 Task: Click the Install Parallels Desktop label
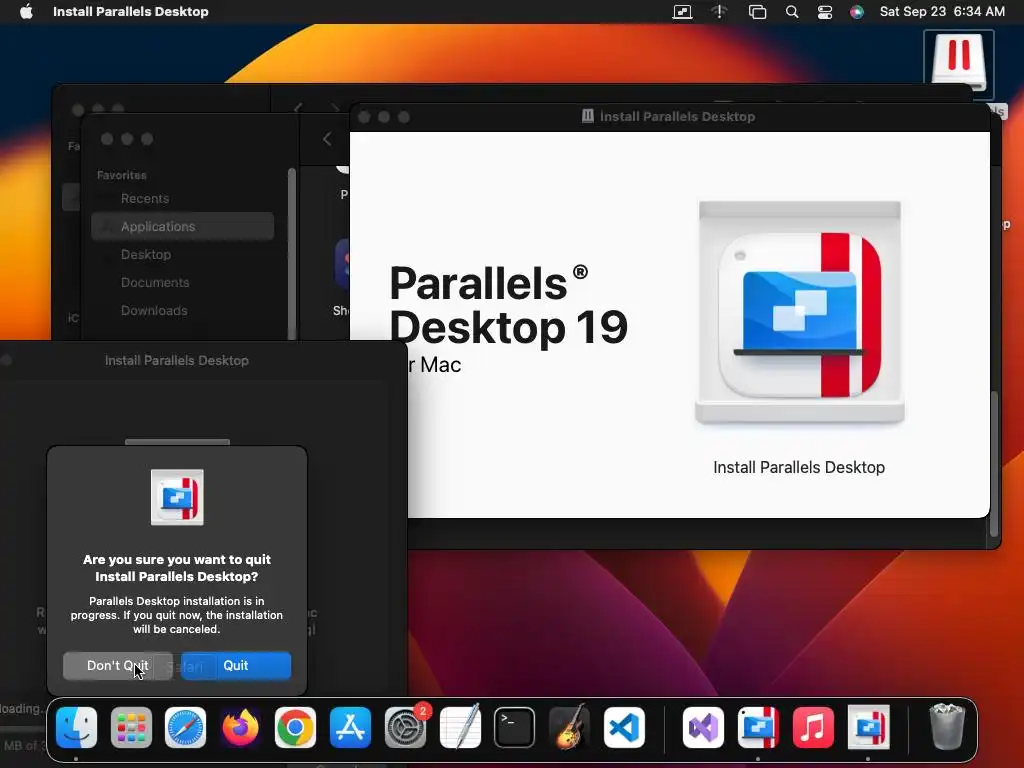pyautogui.click(x=799, y=468)
